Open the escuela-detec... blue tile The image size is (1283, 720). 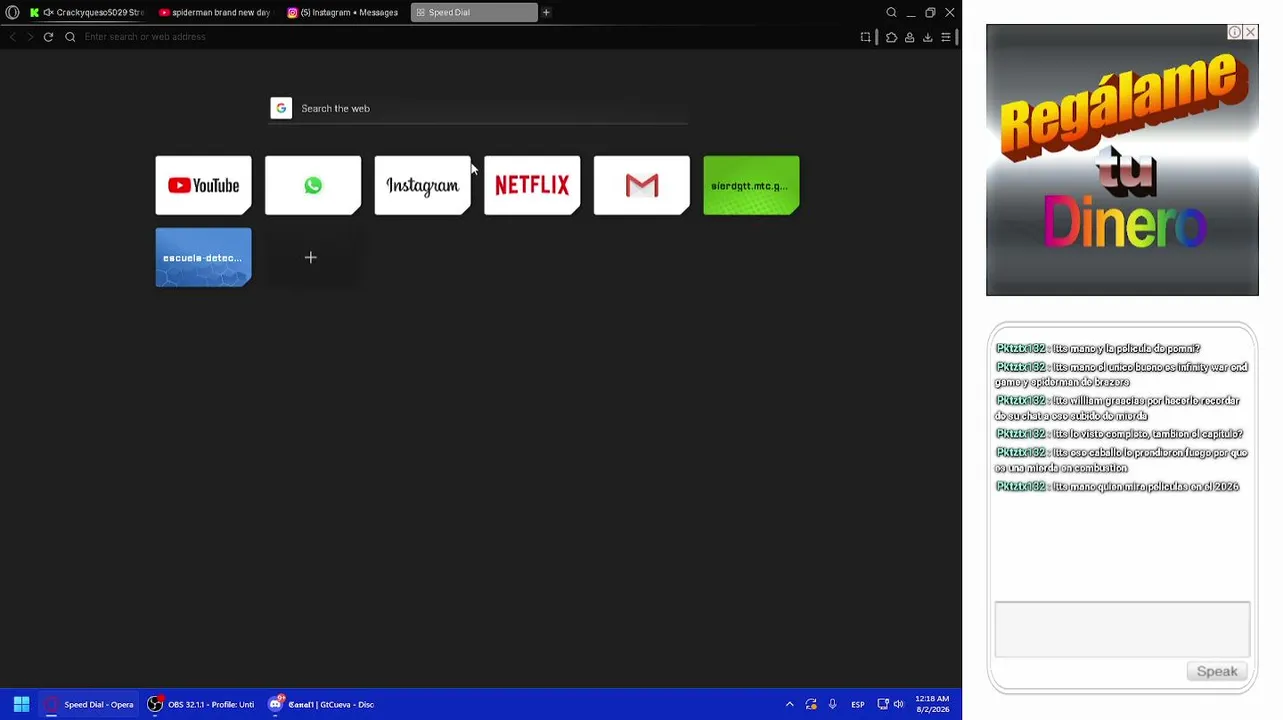(203, 257)
